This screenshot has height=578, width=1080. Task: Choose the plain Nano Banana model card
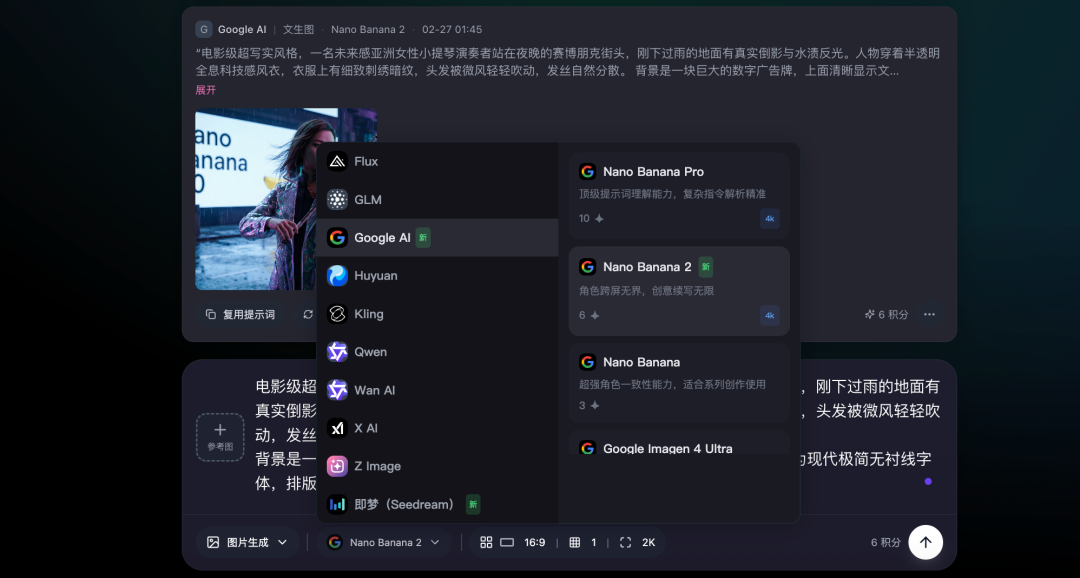(678, 383)
